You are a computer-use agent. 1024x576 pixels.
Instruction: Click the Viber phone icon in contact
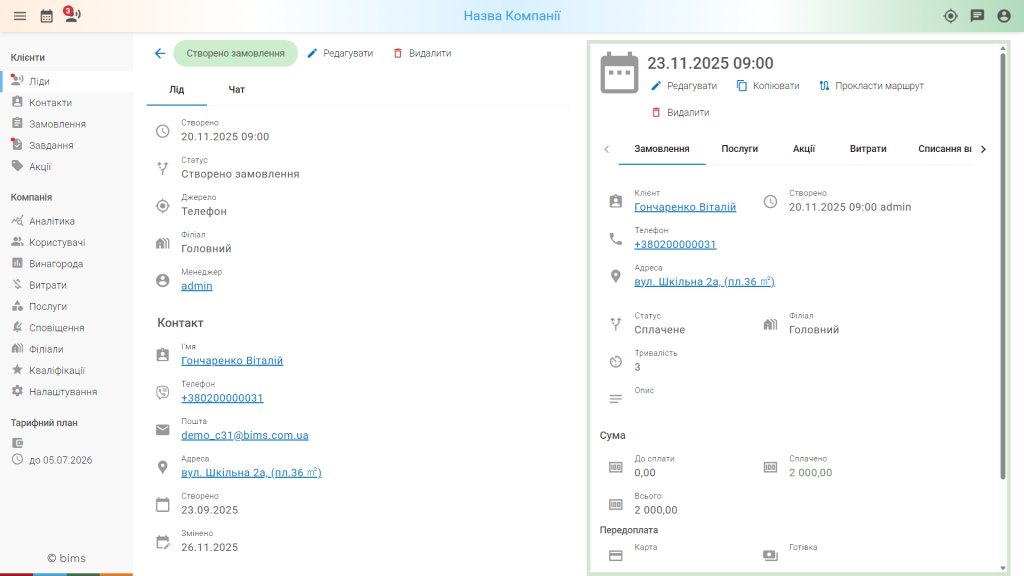tap(163, 392)
